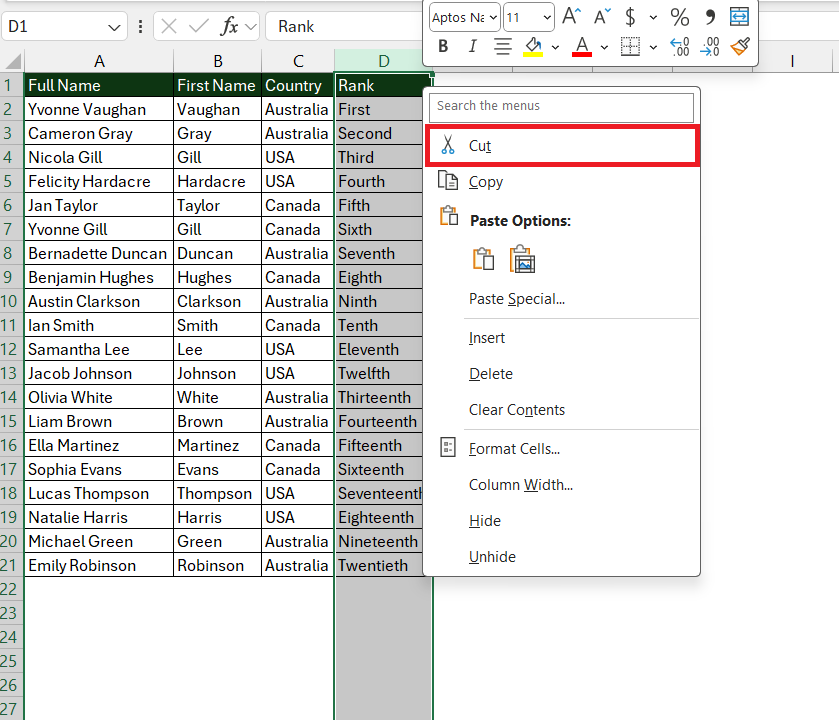Viewport: 839px width, 720px height.
Task: Toggle bold formatting on the selection
Action: 443,46
